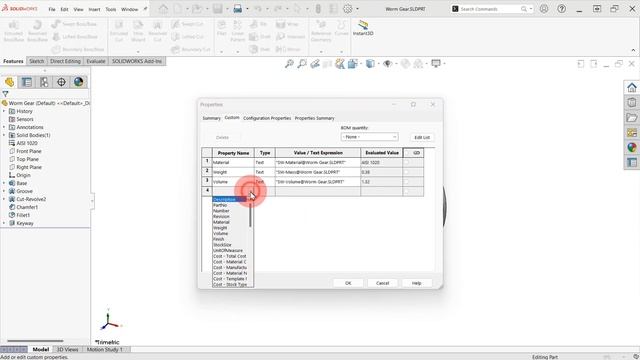Select Description in property name list
This screenshot has height=360, width=640.
pyautogui.click(x=229, y=199)
